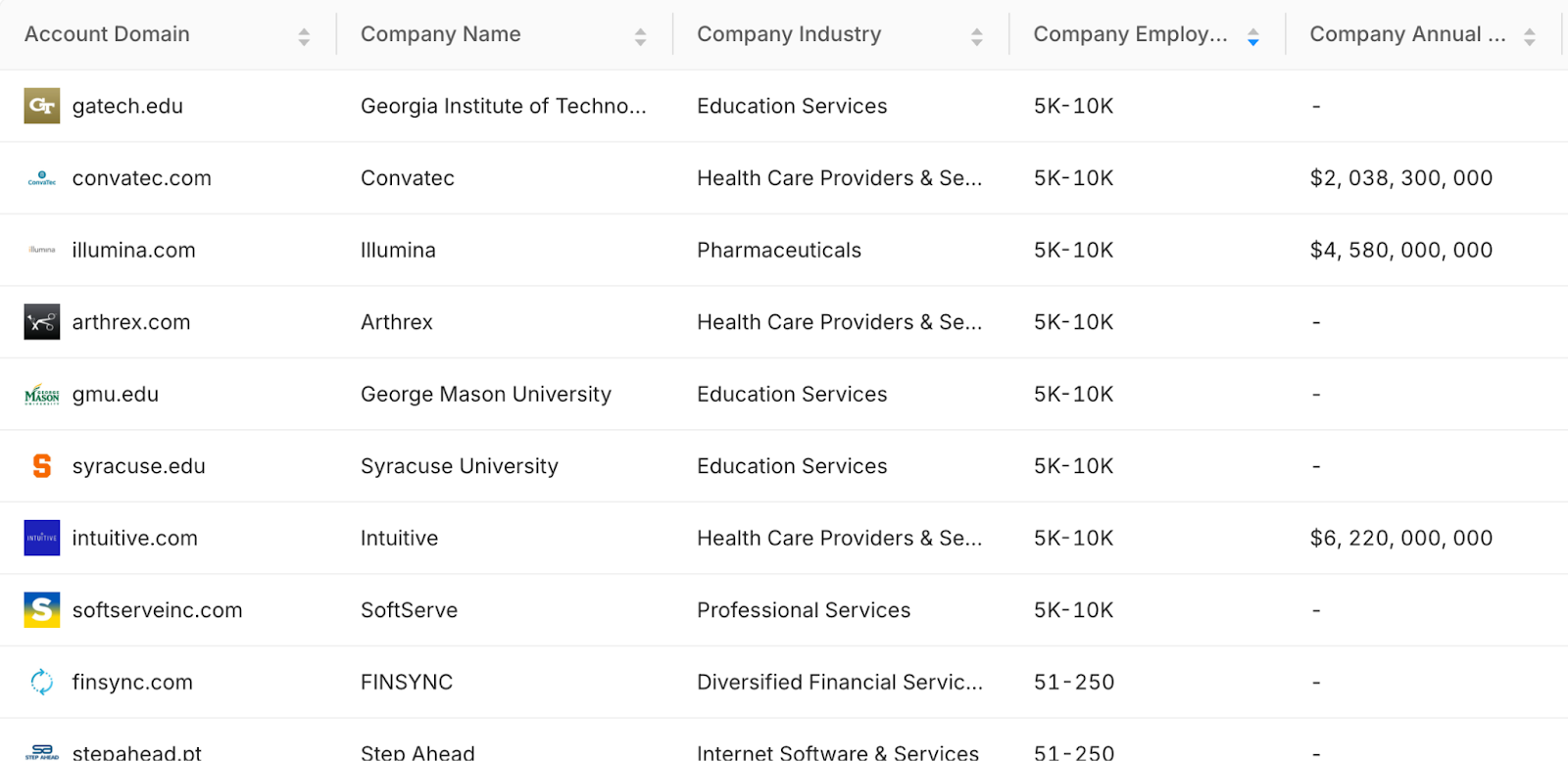Click the yellow SoftServe S logo

(x=41, y=609)
